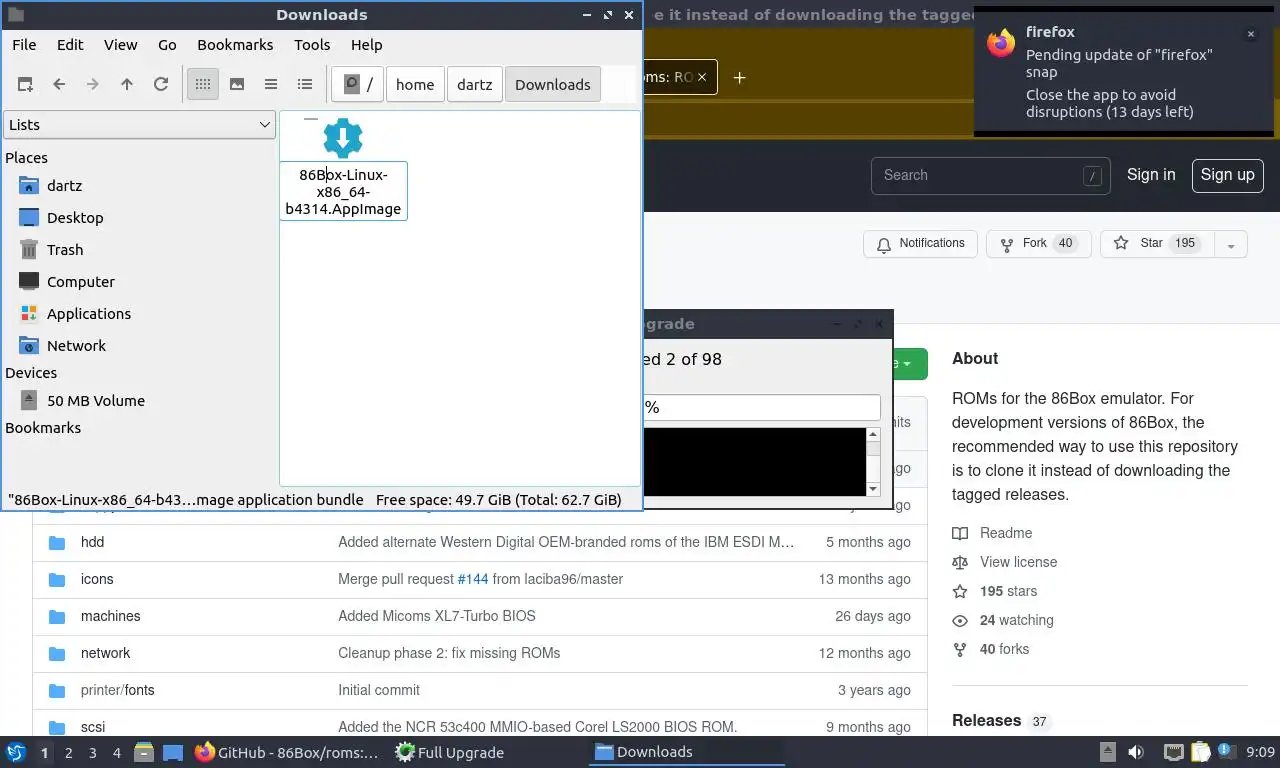Open the Edit menu
1280x768 pixels.
pos(70,44)
